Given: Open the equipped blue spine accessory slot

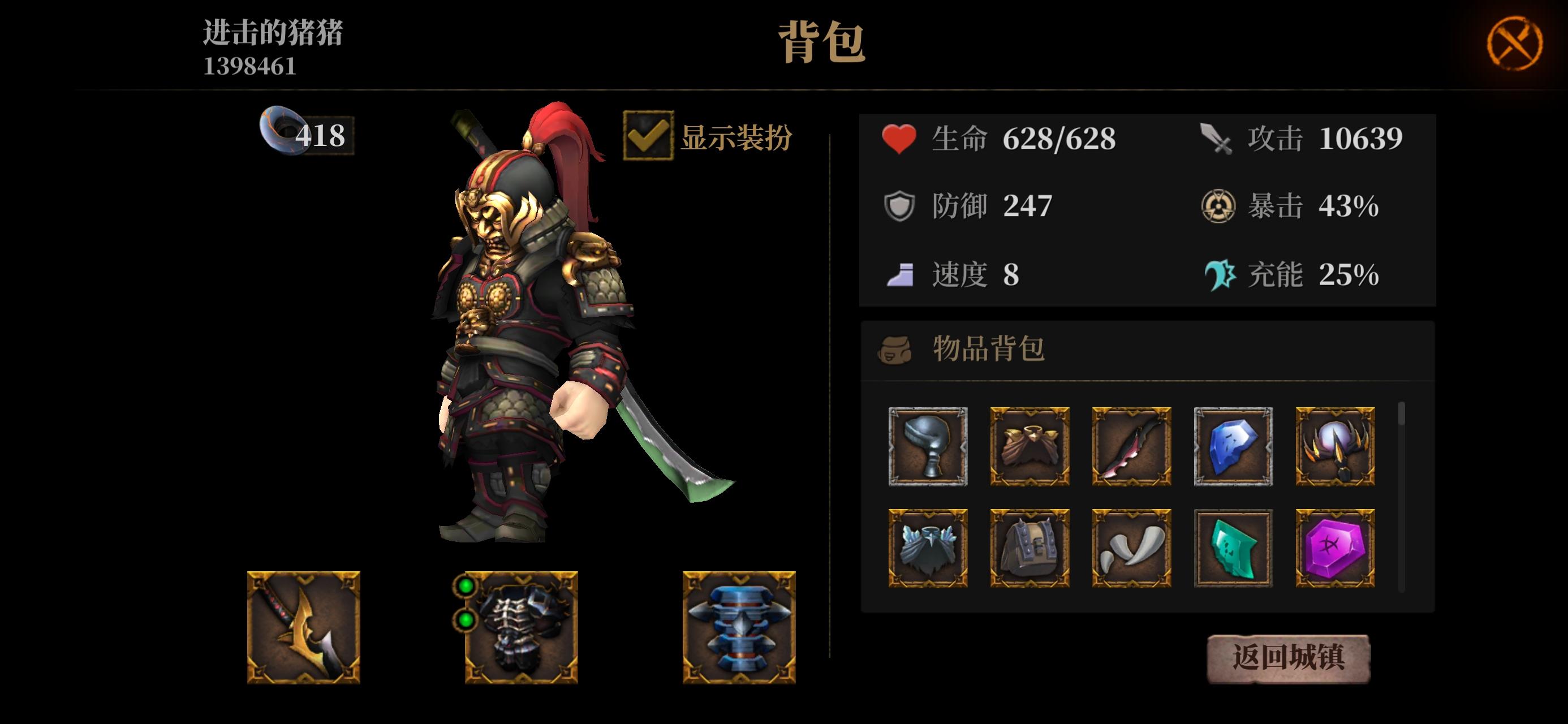Looking at the screenshot, I should [739, 627].
